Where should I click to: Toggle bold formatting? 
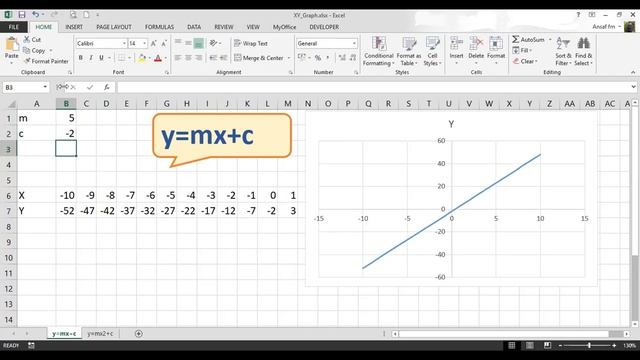click(x=80, y=58)
